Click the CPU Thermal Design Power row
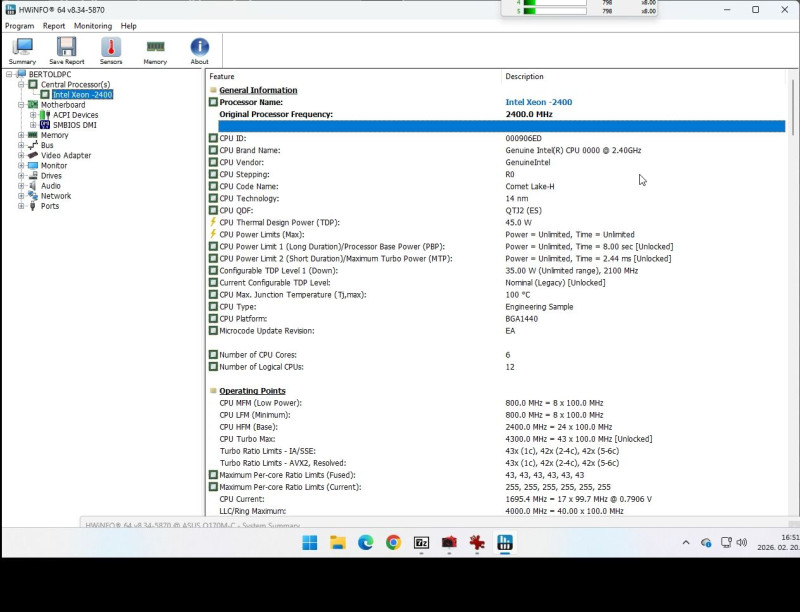This screenshot has height=612, width=800. 496,222
